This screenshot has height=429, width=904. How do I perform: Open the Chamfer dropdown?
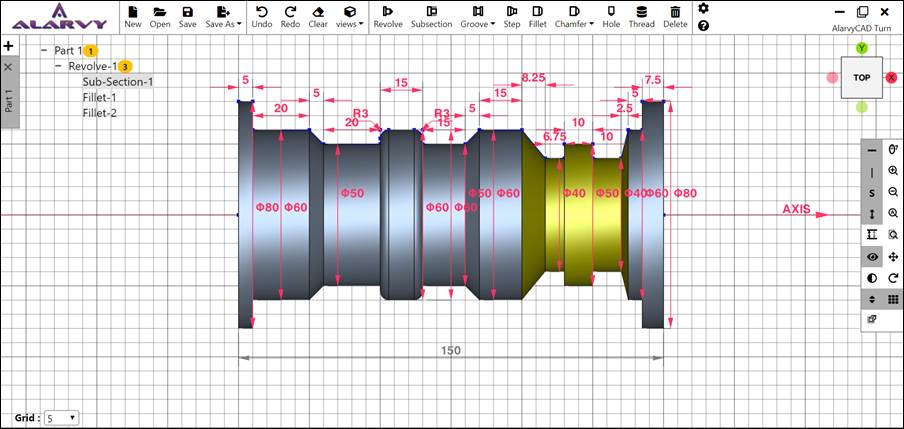coord(574,17)
